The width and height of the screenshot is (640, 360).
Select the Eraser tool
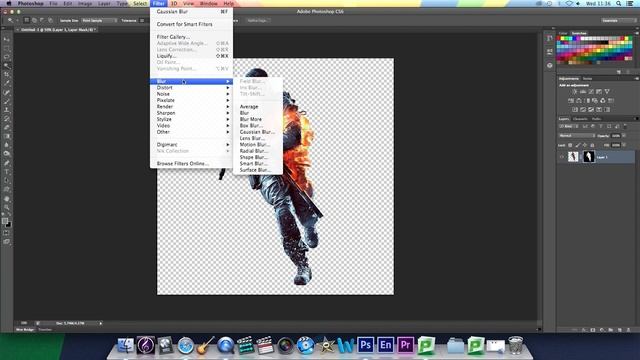[x=7, y=127]
